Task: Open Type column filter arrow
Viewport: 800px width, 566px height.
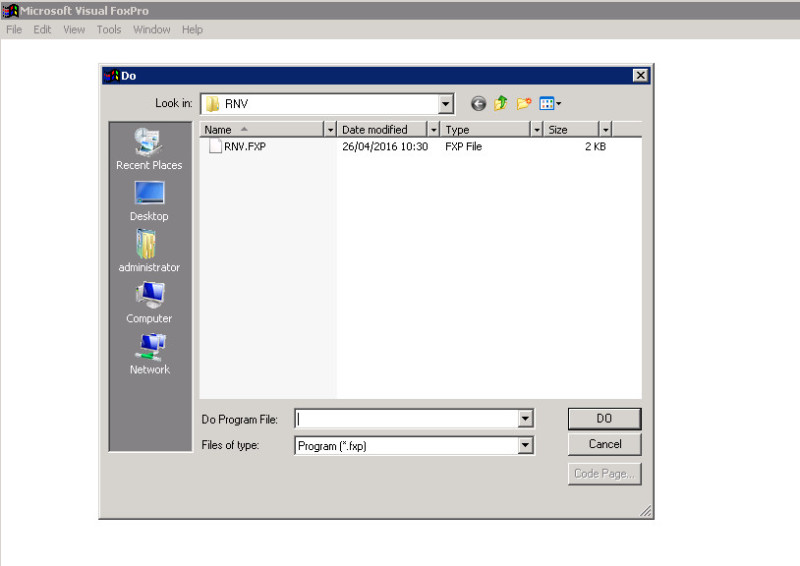Action: (536, 130)
